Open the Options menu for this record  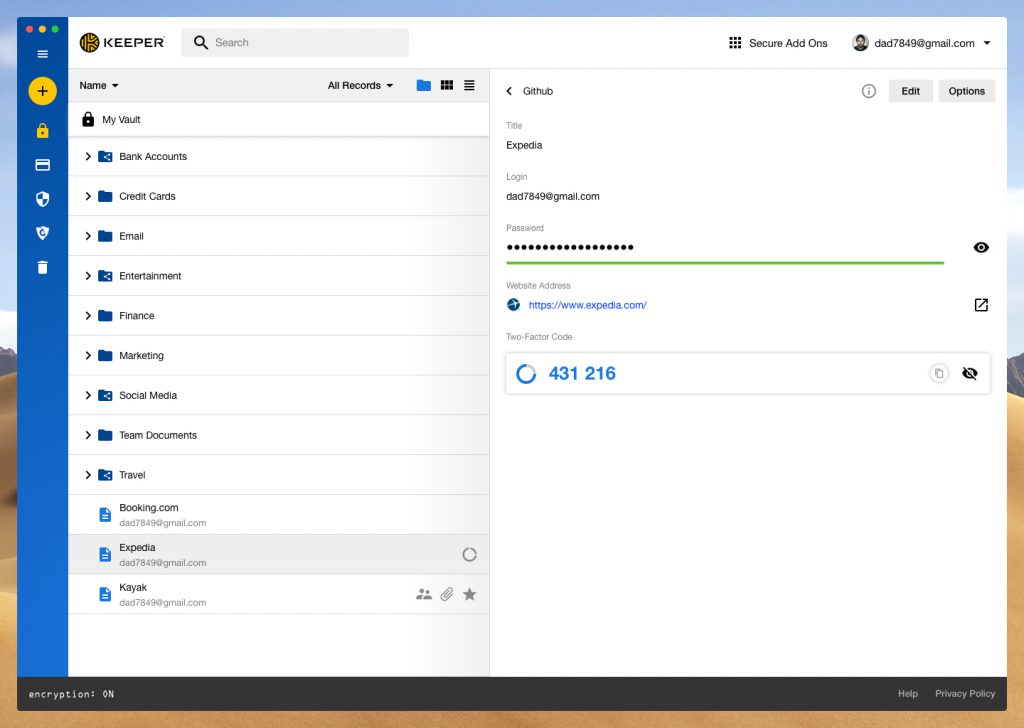966,90
